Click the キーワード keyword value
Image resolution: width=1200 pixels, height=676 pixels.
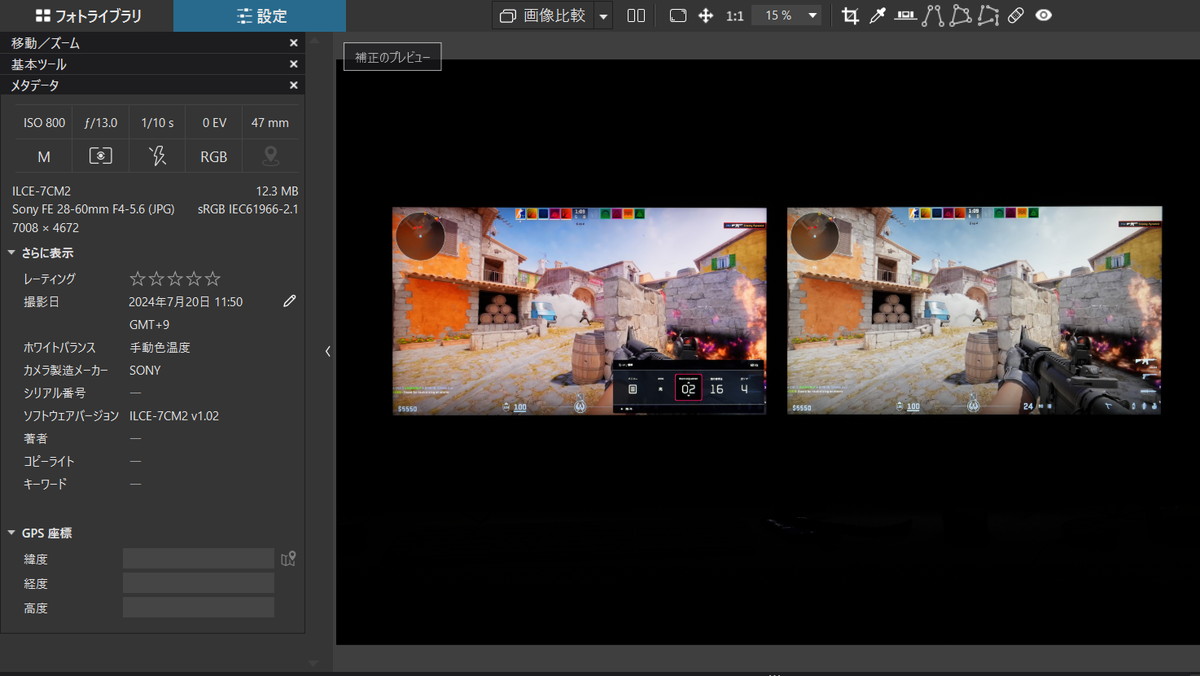135,484
